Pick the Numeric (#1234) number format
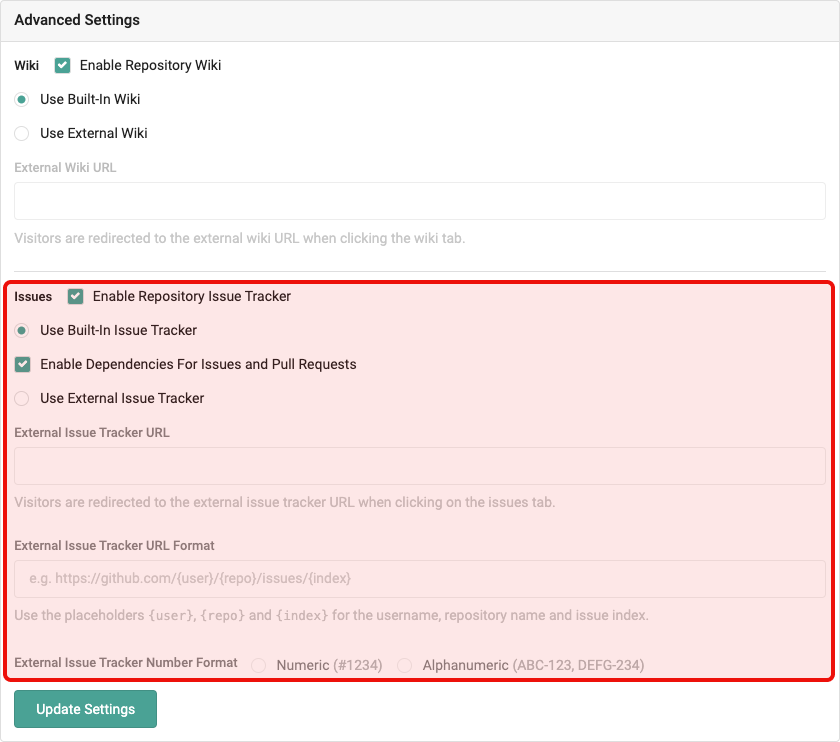840x742 pixels. click(259, 665)
